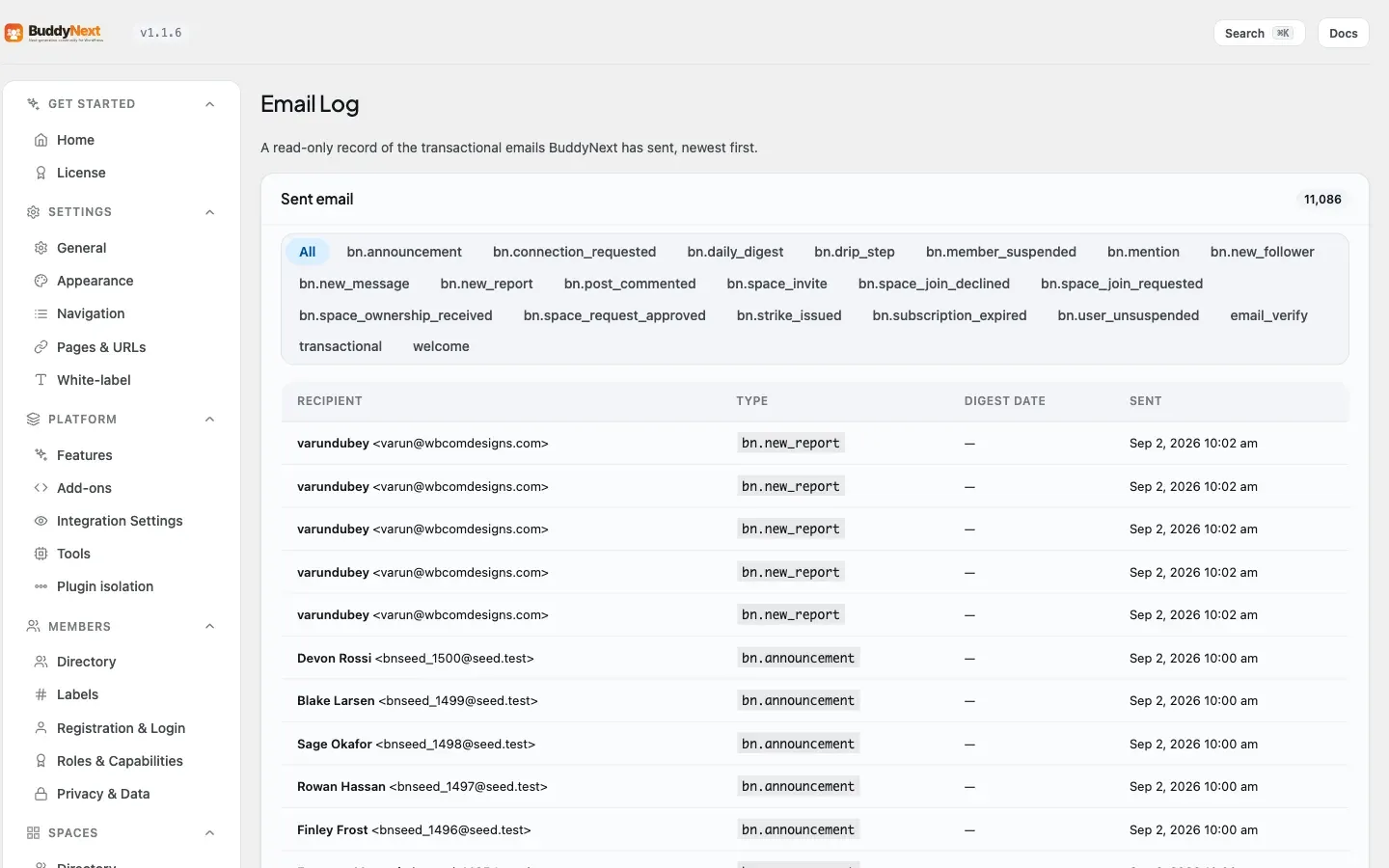
Task: Click the Registration & Login person icon
Action: (41, 728)
